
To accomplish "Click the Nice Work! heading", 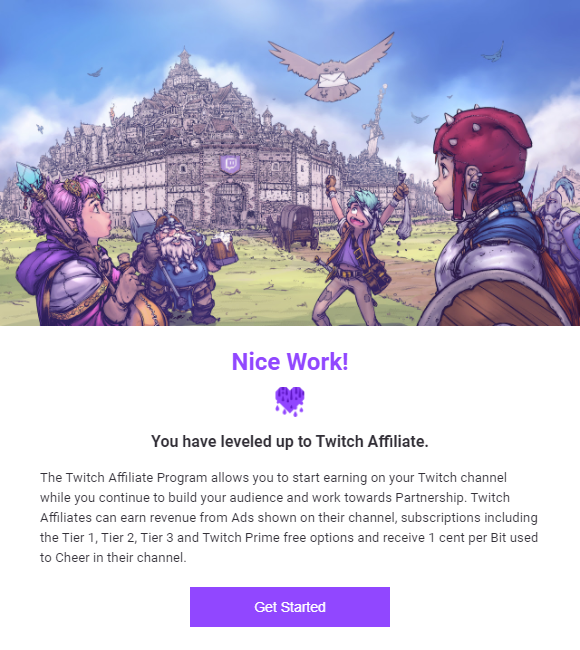I will (290, 361).
